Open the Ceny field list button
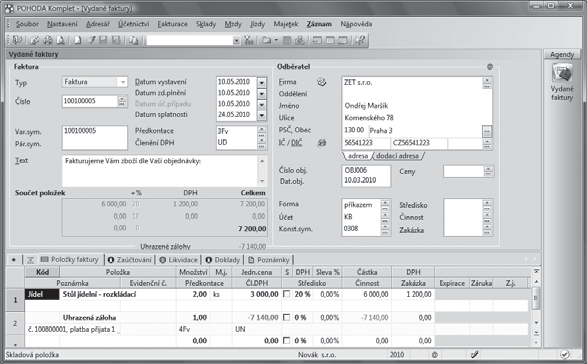 click(488, 172)
